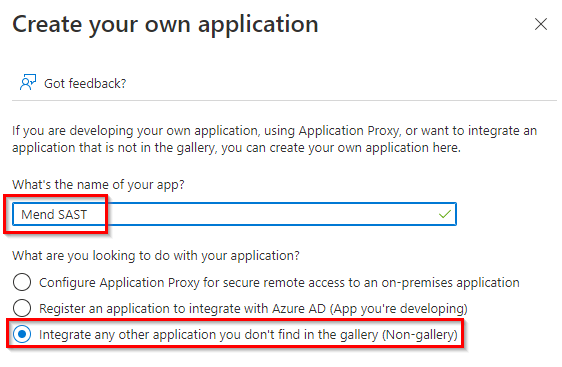Focus the app name input field
Viewport: 562px width, 367px height.
234,214
